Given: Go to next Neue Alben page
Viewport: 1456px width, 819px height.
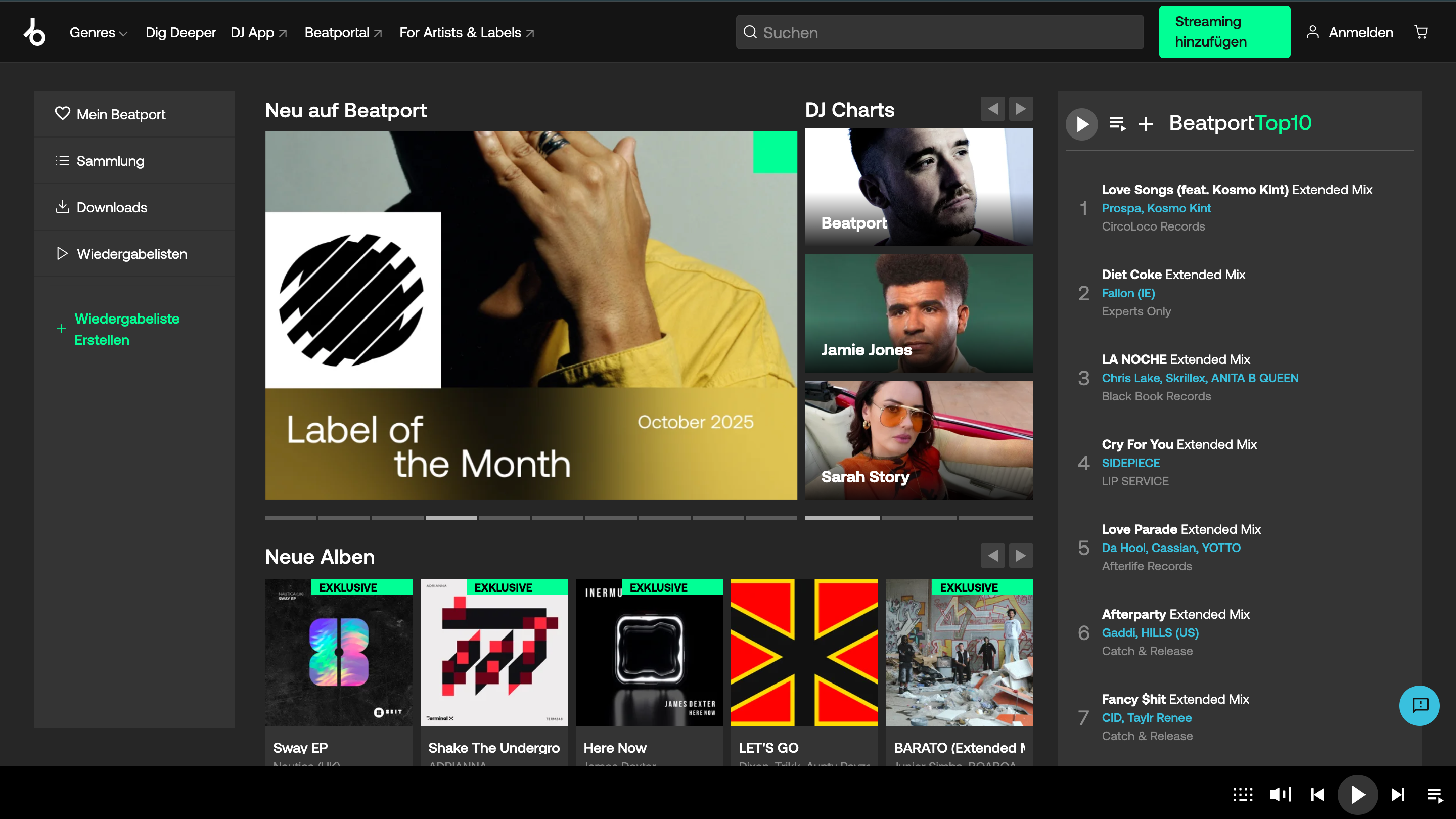Looking at the screenshot, I should coord(1021,556).
